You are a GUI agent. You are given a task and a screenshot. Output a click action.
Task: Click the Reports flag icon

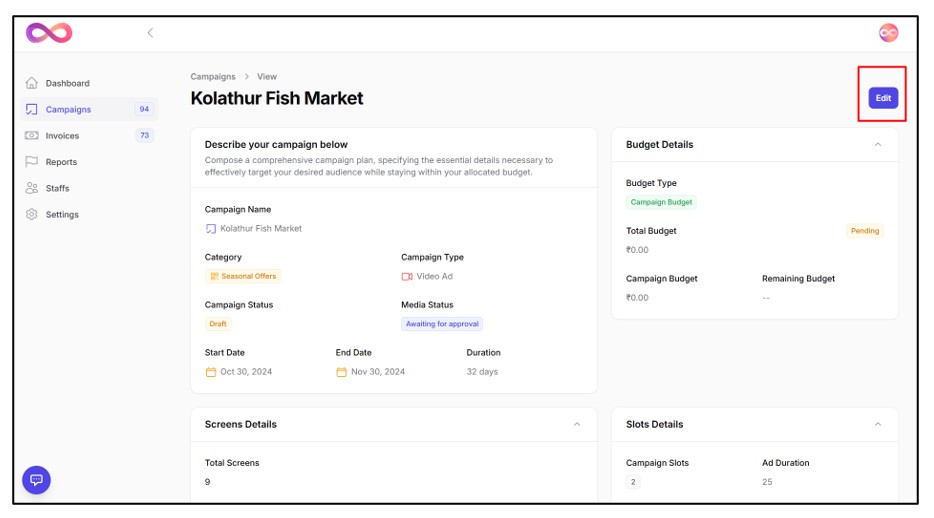pos(32,162)
